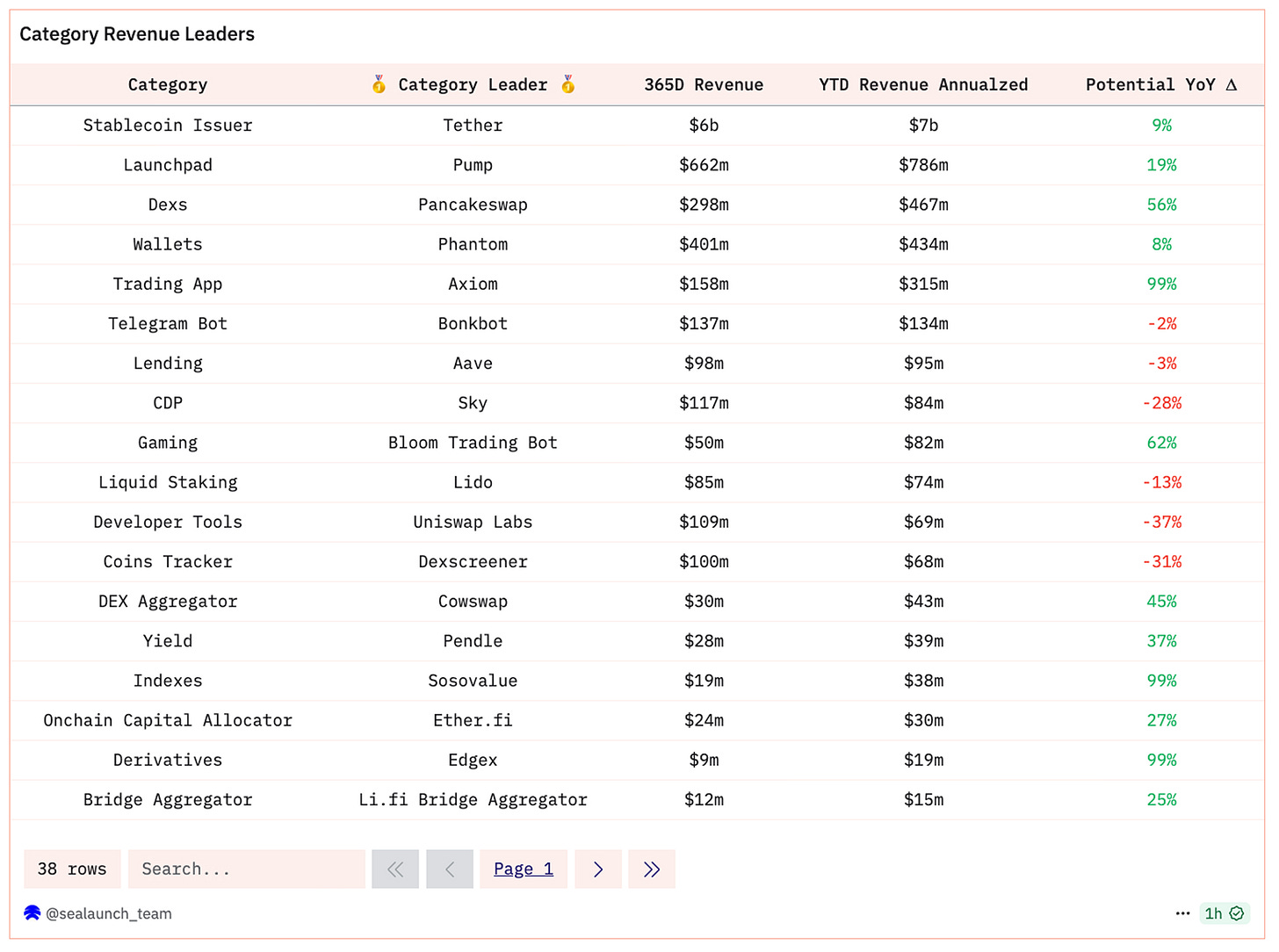
Task: Click the $786m annualized value
Action: [x=923, y=165]
